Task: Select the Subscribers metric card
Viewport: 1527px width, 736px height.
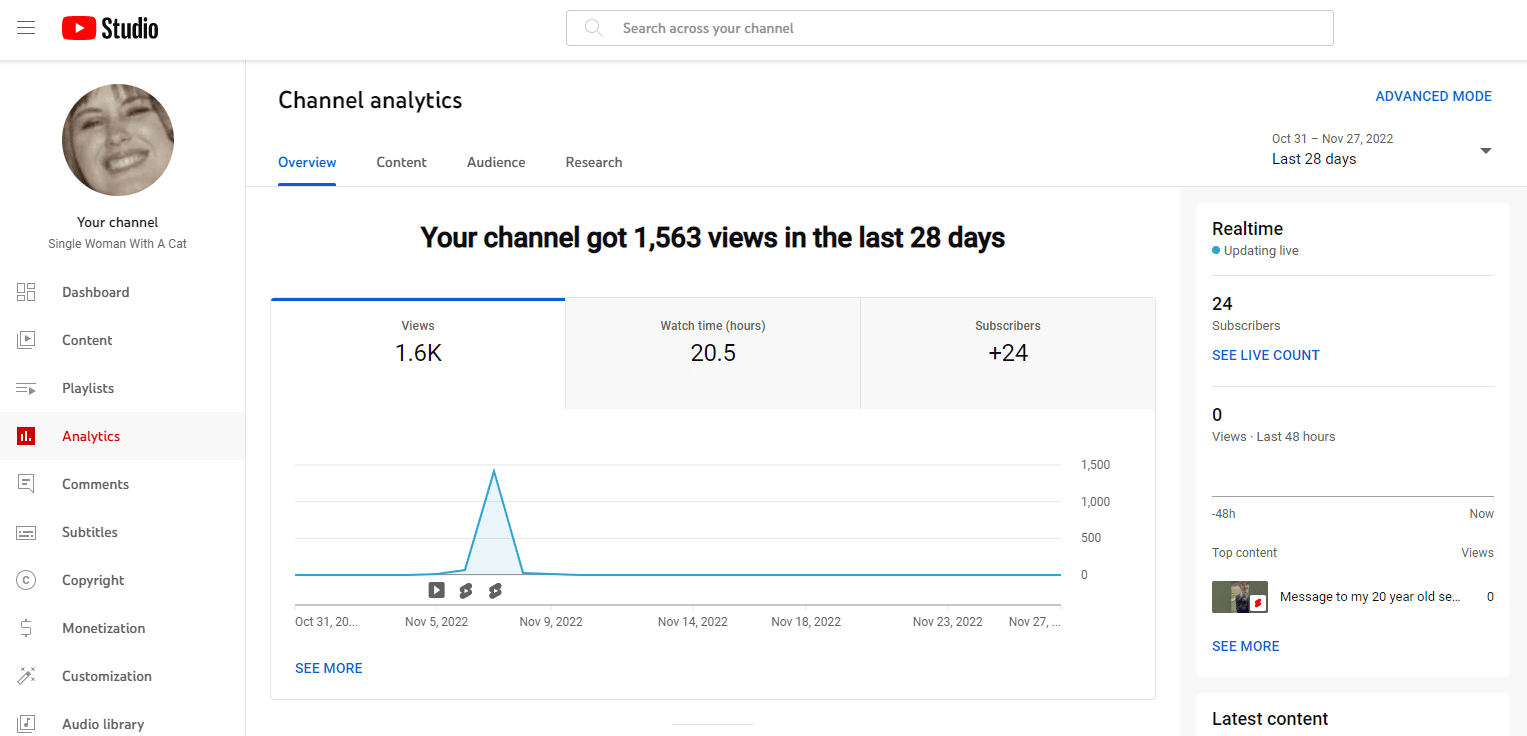Action: pos(1007,342)
